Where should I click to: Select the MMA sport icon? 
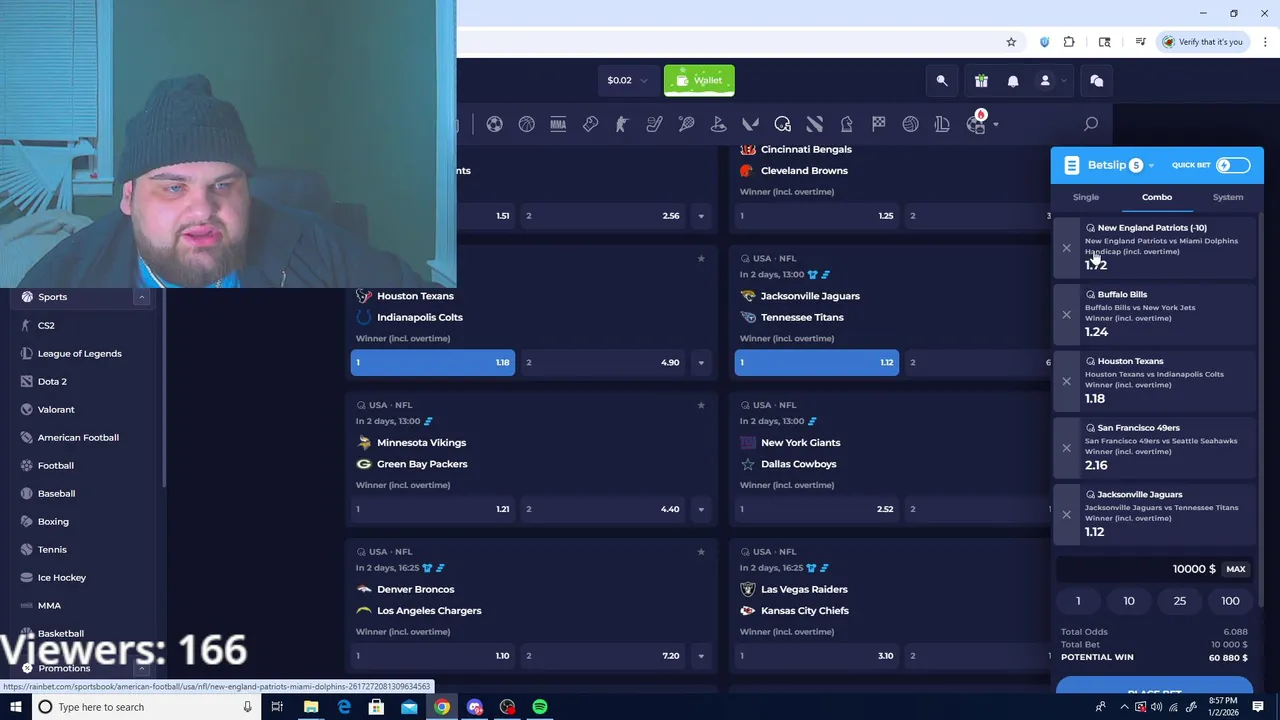(x=558, y=124)
